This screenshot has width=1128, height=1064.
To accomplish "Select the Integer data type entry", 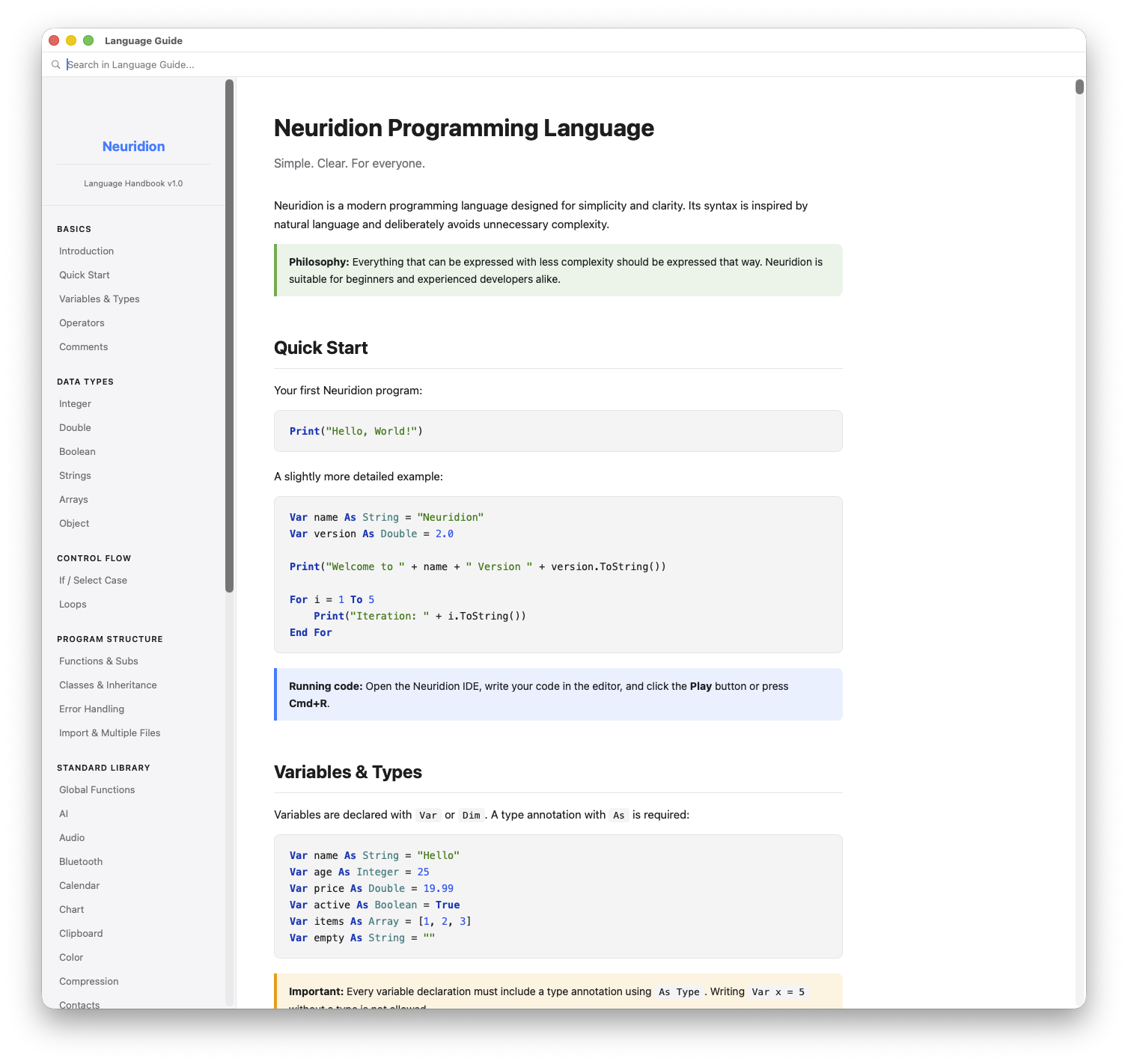I will 75,403.
